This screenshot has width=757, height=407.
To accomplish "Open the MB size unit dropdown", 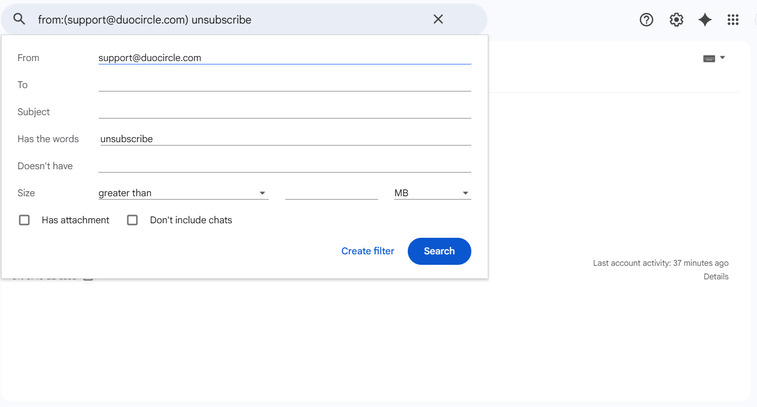I will [x=432, y=193].
